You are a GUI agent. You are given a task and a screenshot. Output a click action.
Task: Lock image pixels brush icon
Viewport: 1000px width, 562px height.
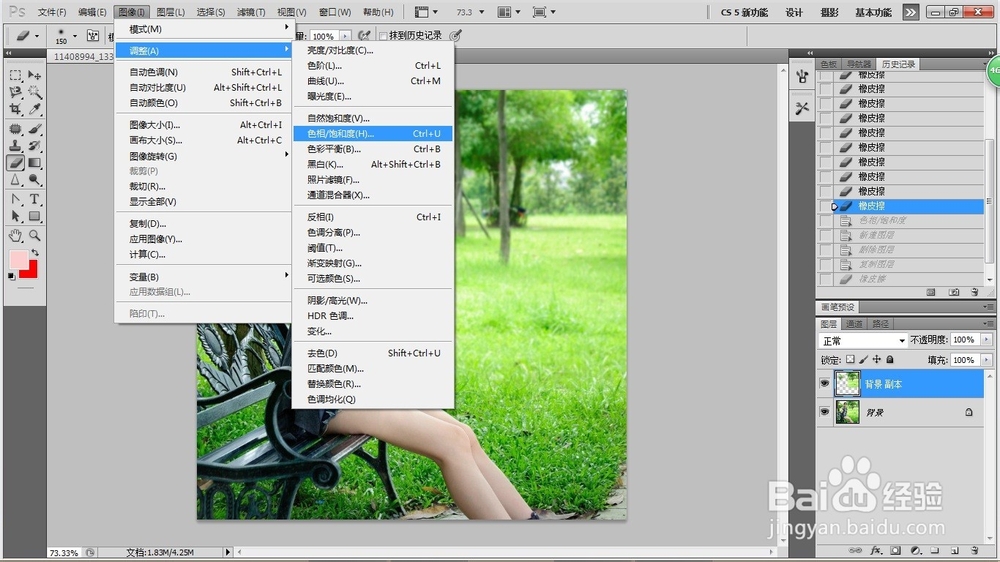pyautogui.click(x=863, y=359)
